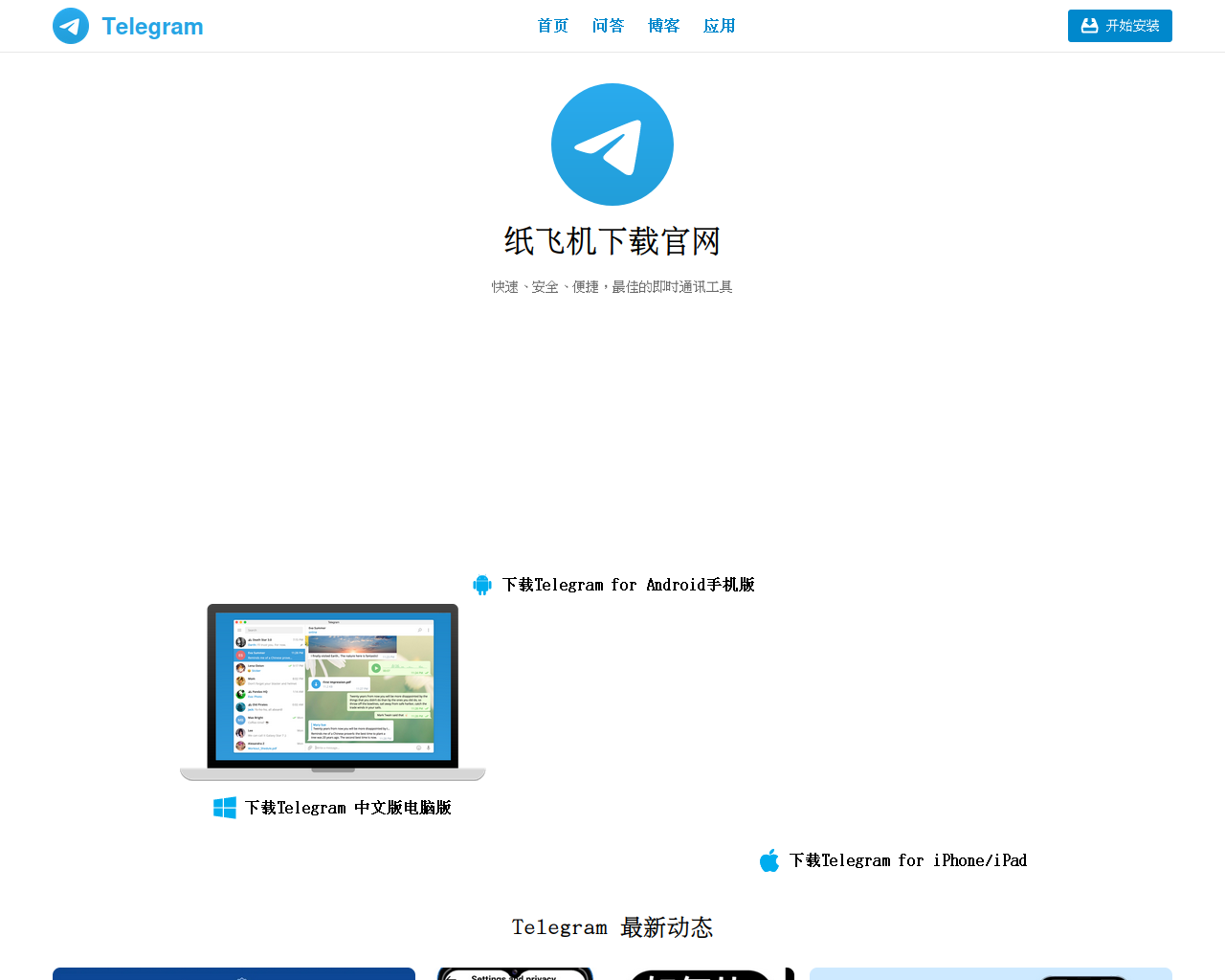Click the Telegram paper plane logo in header
Viewport: 1225px width, 980px height.
(71, 26)
